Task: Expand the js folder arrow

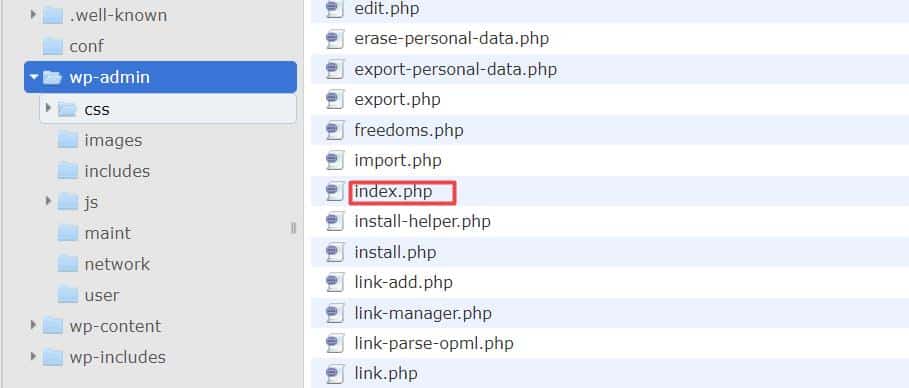Action: point(49,201)
